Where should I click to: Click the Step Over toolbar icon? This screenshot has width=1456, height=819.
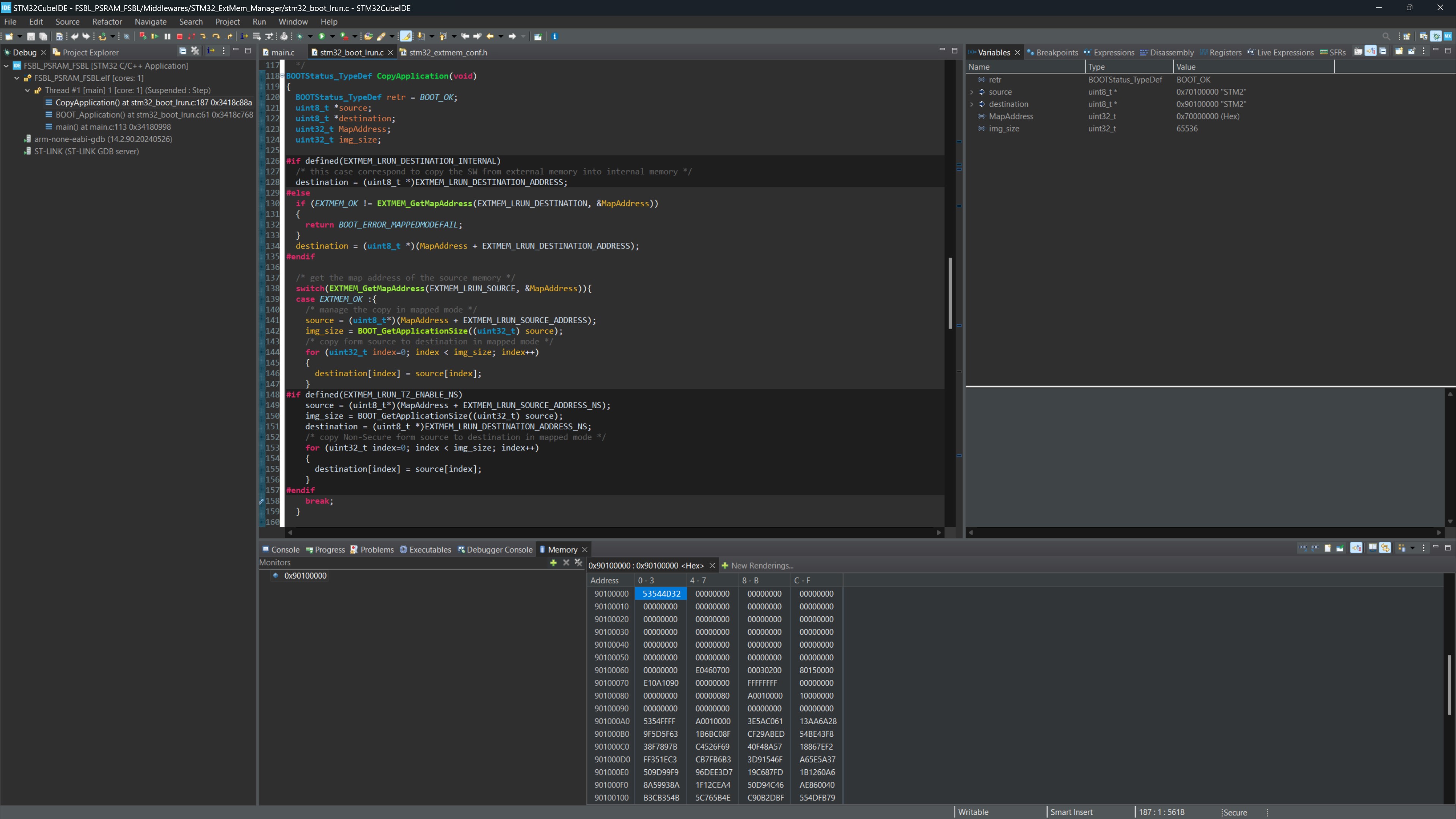(x=216, y=36)
